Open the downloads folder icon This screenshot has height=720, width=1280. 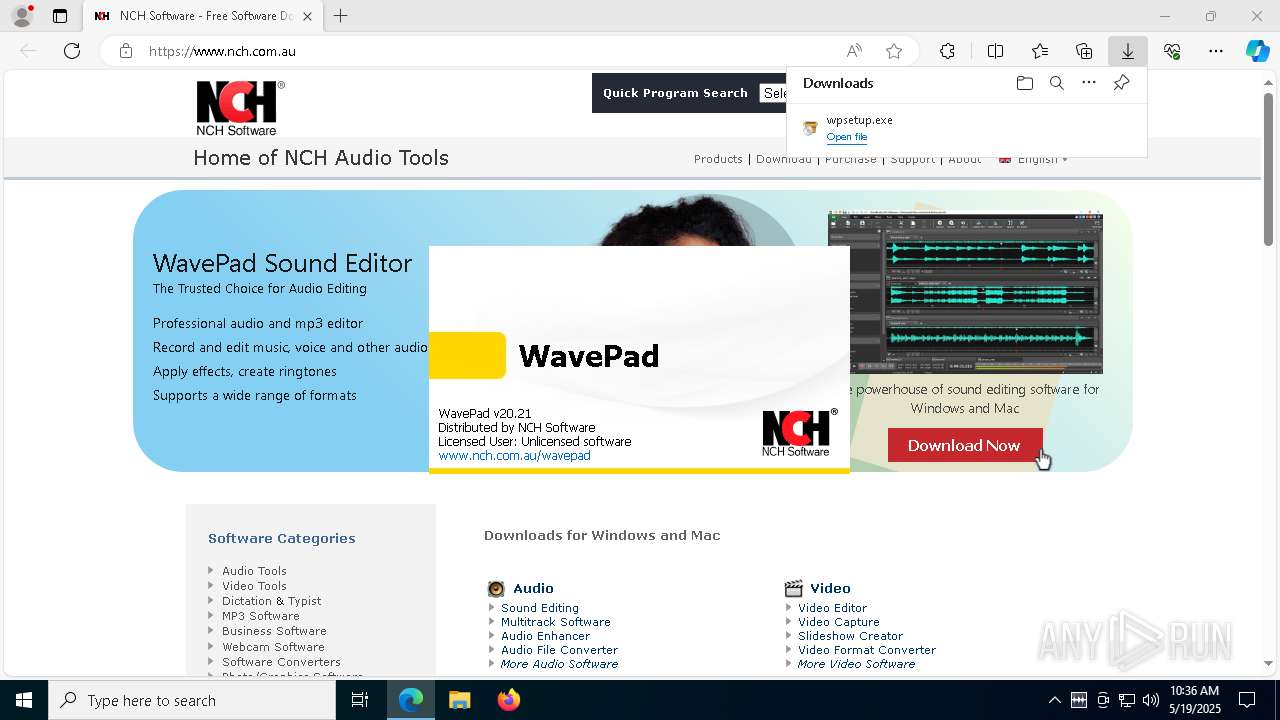[x=1024, y=83]
